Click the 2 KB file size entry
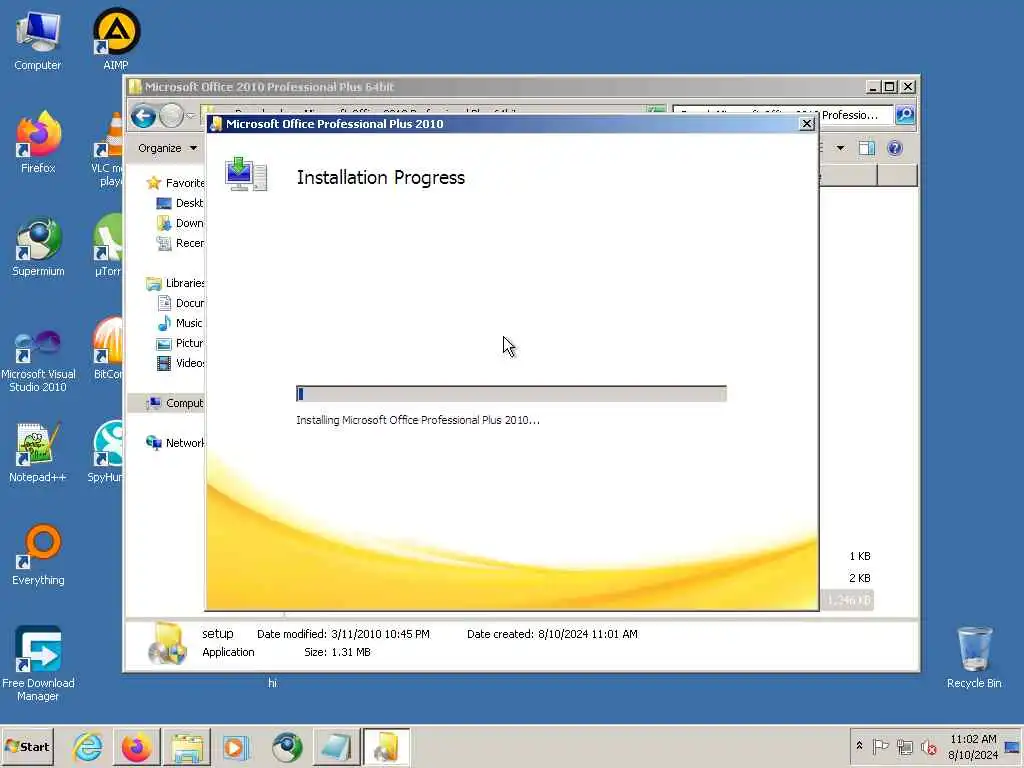The width and height of the screenshot is (1024, 768). point(859,578)
